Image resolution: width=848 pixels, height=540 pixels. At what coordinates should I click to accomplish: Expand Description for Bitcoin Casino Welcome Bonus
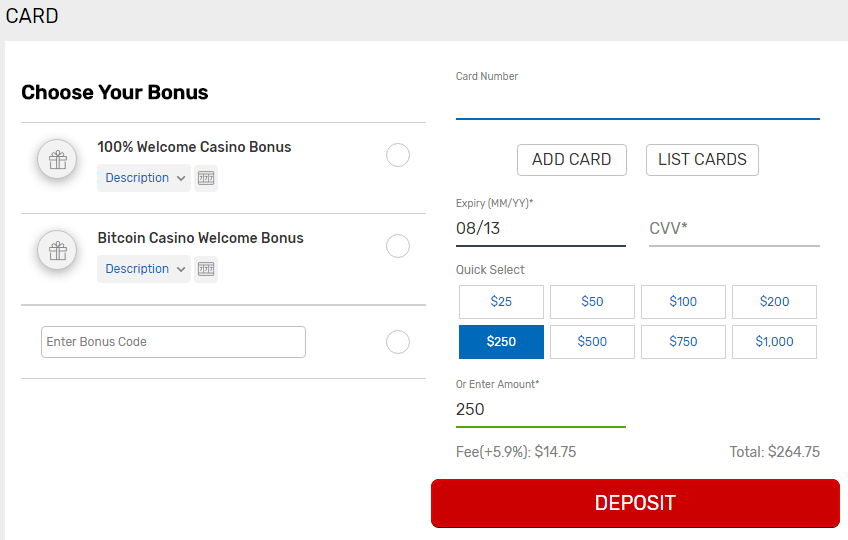point(144,269)
